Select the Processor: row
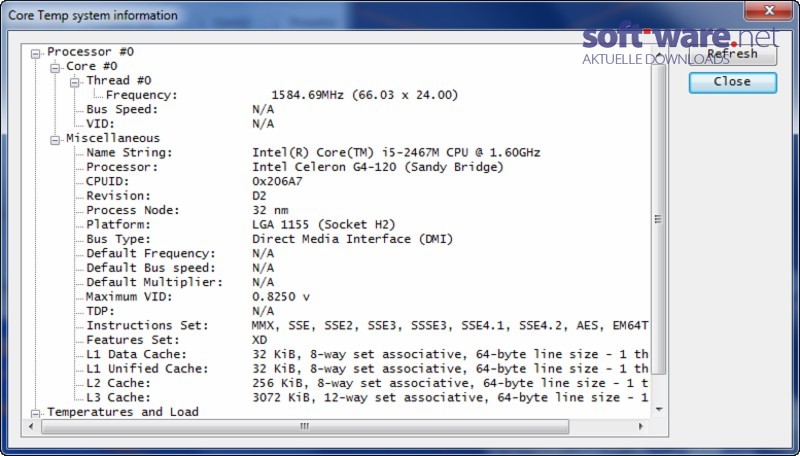Image resolution: width=800 pixels, height=456 pixels. tap(295, 167)
